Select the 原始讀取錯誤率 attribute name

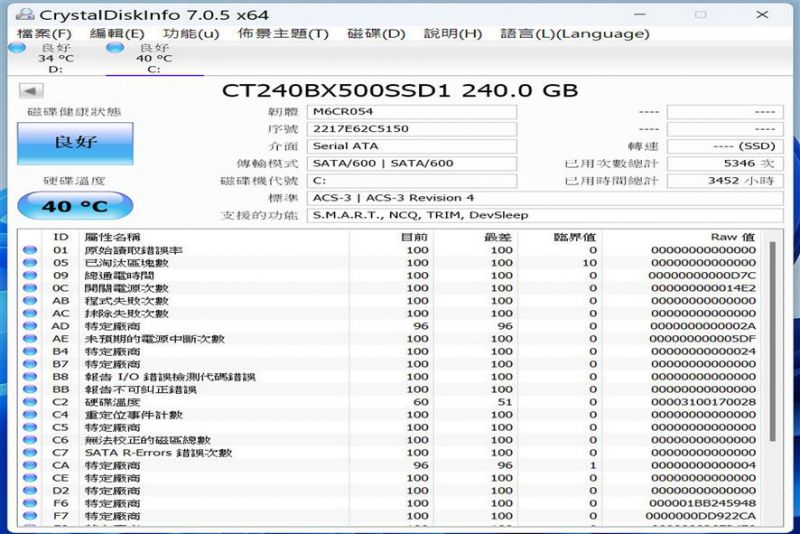[x=134, y=250]
